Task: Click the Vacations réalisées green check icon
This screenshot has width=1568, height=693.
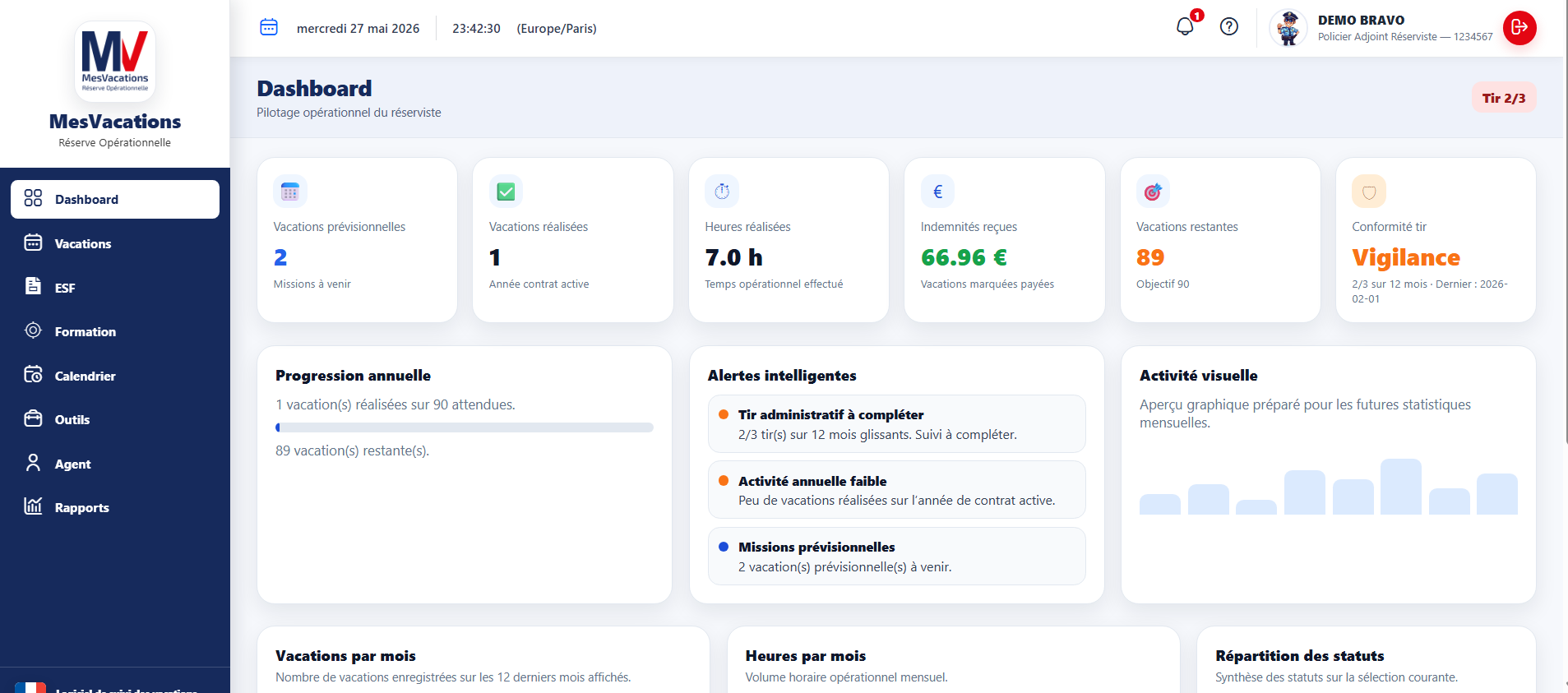Action: click(x=506, y=192)
